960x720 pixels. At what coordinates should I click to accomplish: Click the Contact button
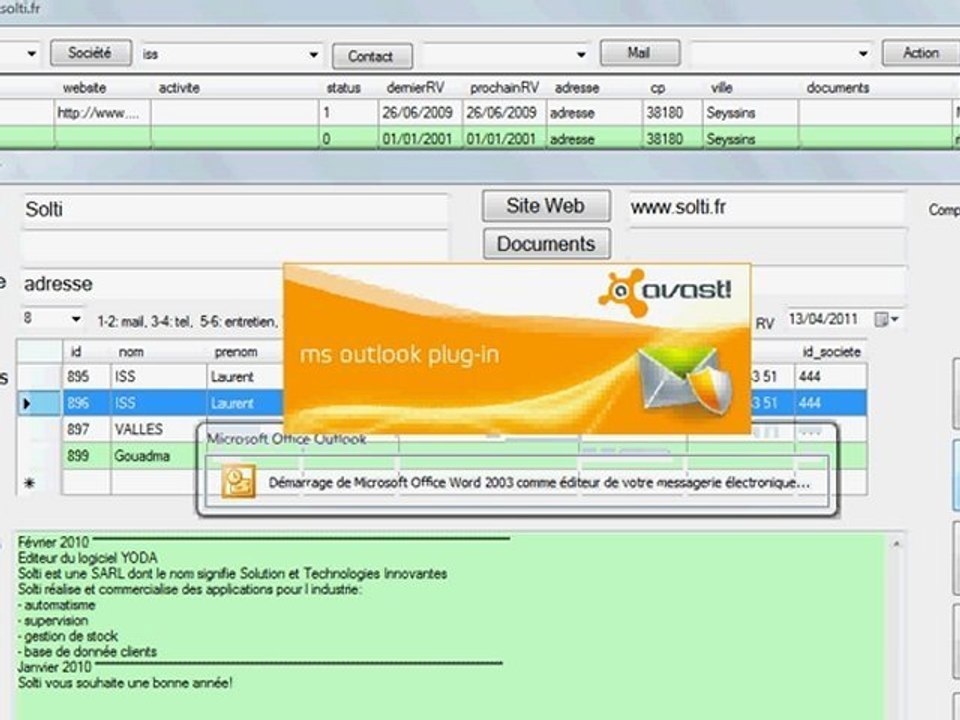pyautogui.click(x=372, y=56)
